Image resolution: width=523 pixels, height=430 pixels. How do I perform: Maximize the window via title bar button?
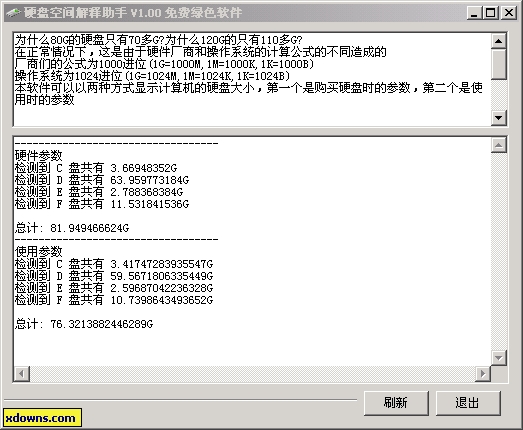coord(490,13)
